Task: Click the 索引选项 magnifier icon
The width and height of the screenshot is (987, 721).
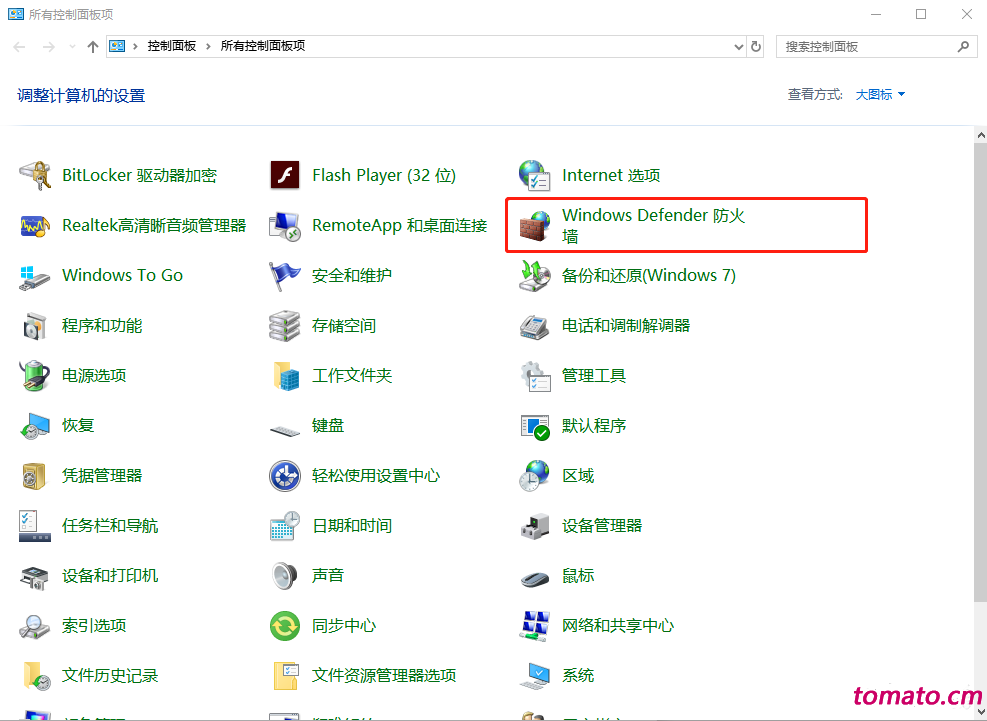Action: [x=35, y=626]
